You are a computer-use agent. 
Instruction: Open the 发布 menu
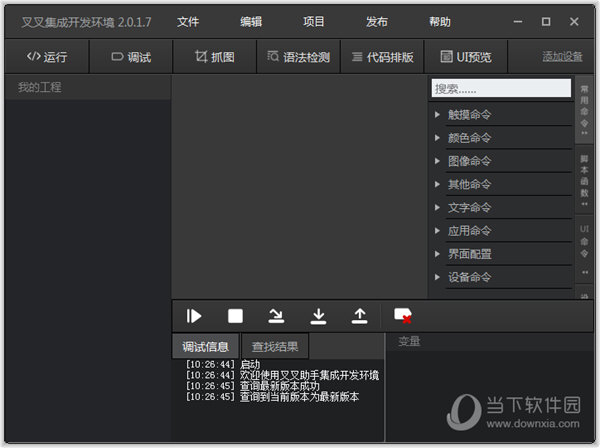point(377,22)
